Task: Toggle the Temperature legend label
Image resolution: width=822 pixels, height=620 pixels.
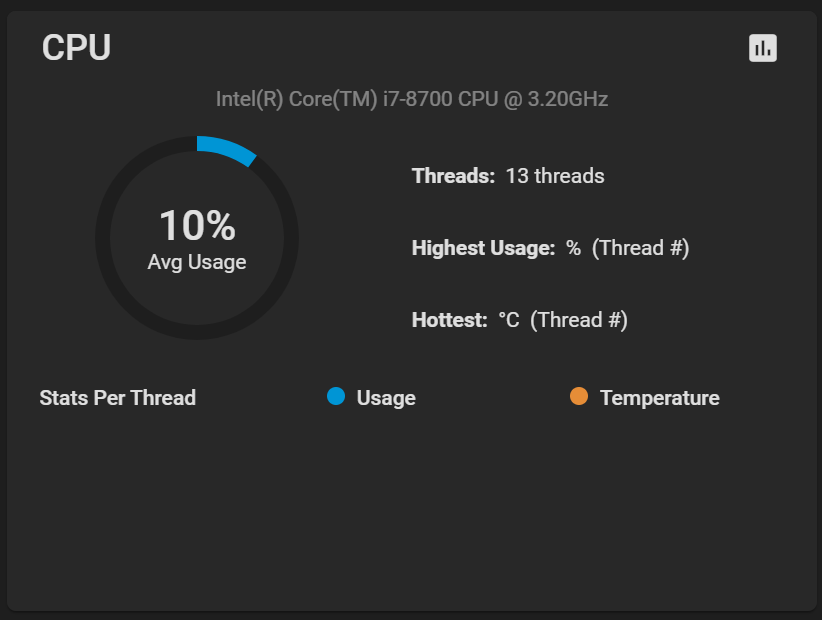Action: (x=660, y=398)
